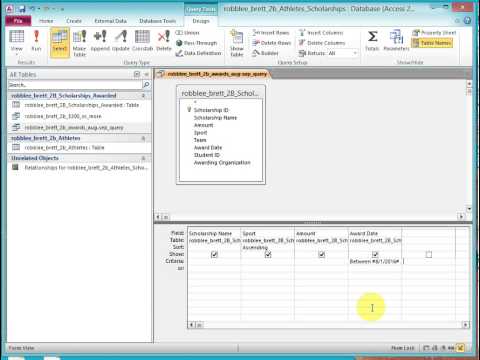Uncheck Show box for Scholarship Name column

coord(214,255)
